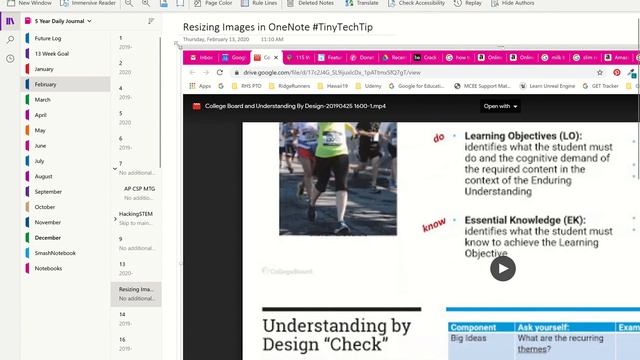Click the zoom in magnifier
This screenshot has height=360, width=640.
point(146,3)
